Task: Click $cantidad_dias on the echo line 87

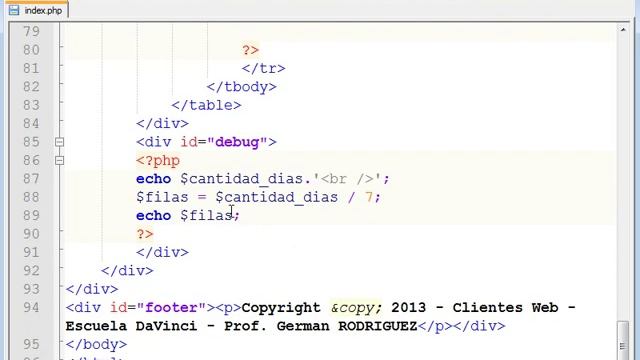Action: (x=241, y=179)
